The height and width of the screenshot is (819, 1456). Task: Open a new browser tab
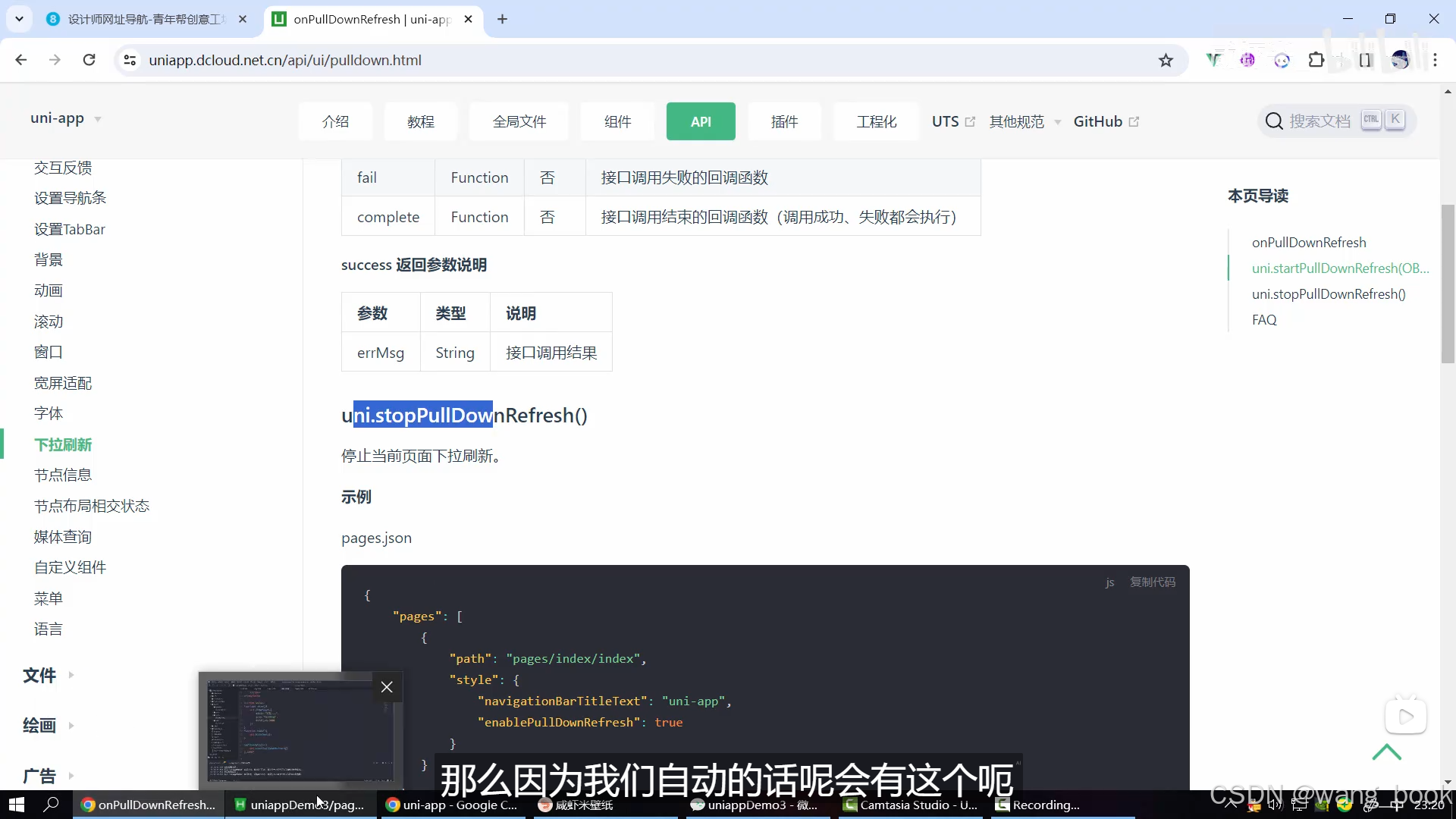(502, 19)
